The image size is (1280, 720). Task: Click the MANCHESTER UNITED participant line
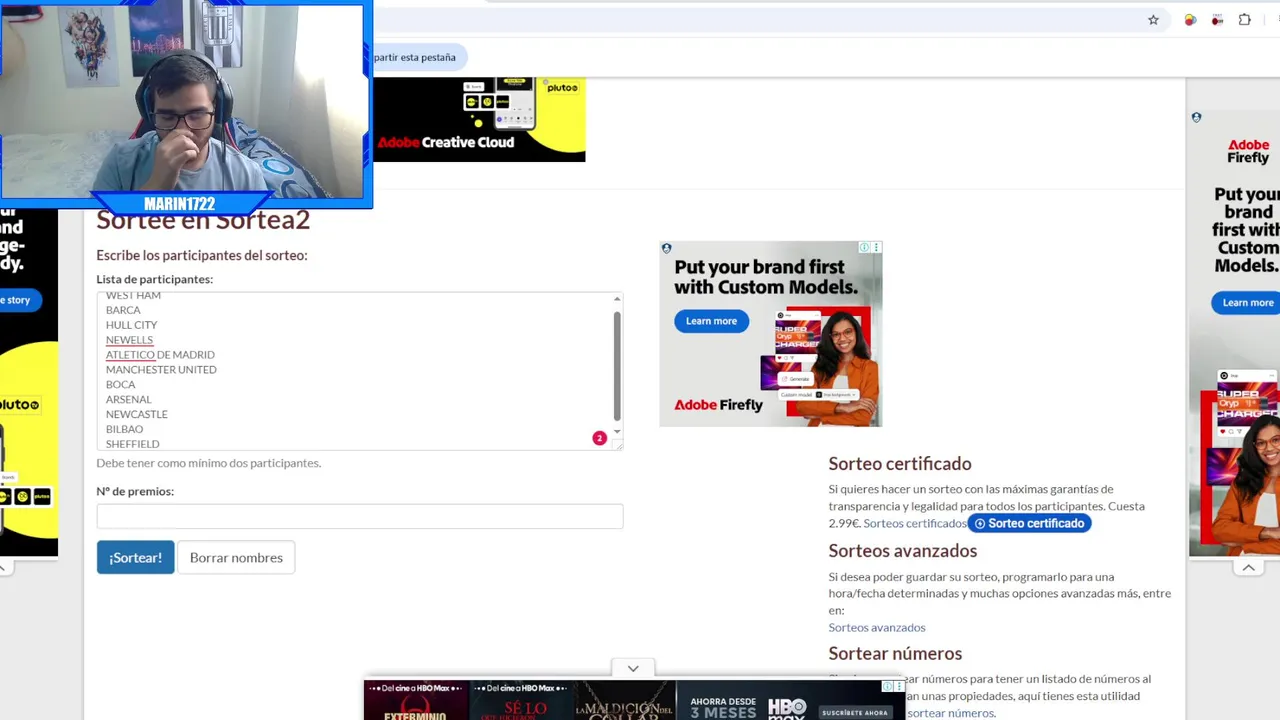coord(161,370)
